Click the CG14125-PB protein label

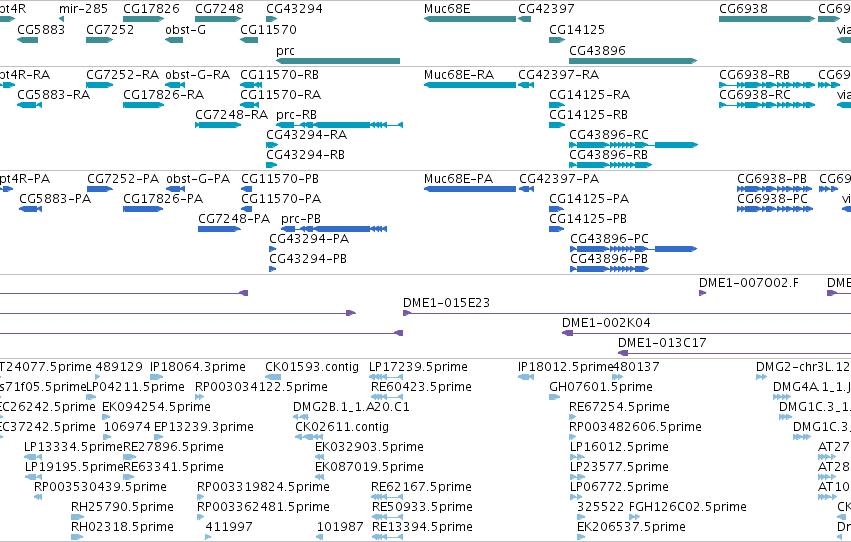tap(588, 219)
